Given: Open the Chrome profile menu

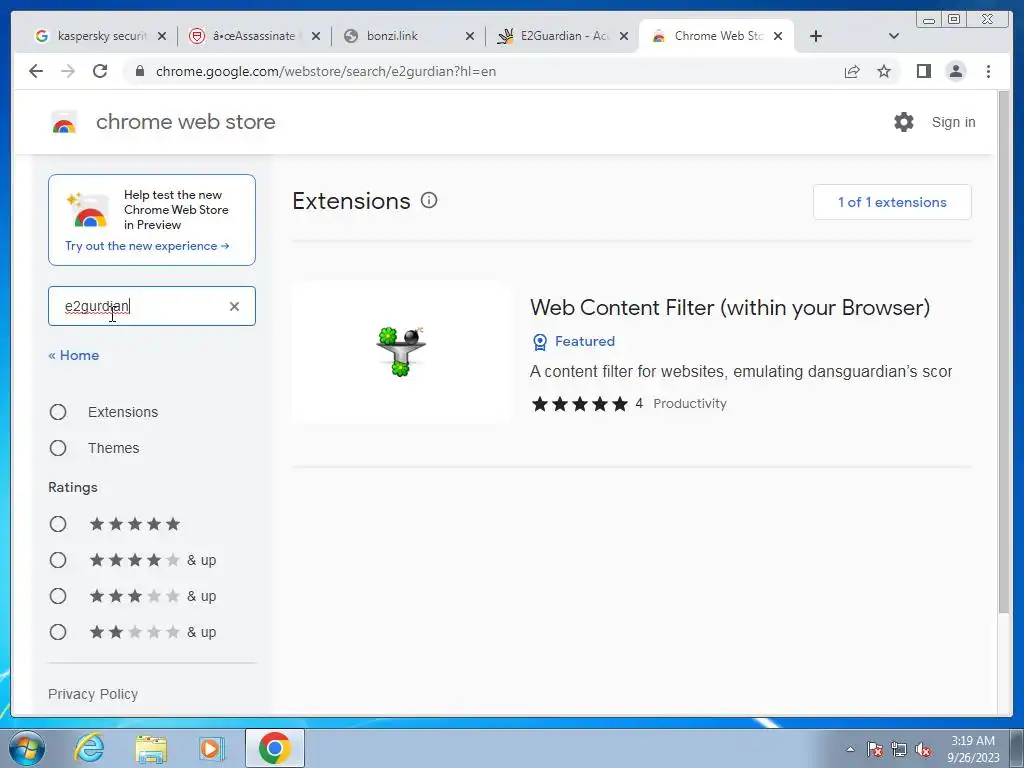Looking at the screenshot, I should click(x=956, y=71).
